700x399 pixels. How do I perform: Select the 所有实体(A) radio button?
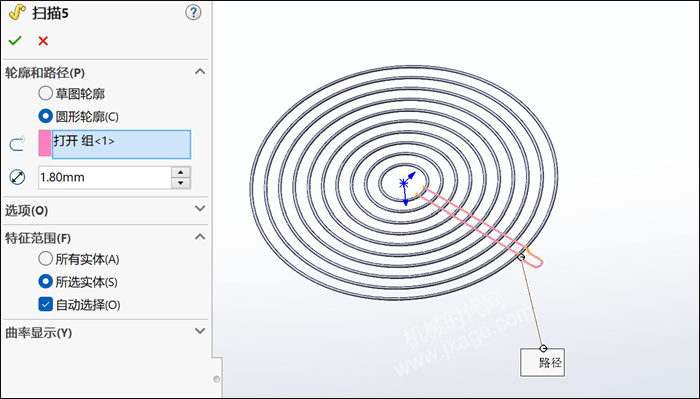[x=45, y=258]
